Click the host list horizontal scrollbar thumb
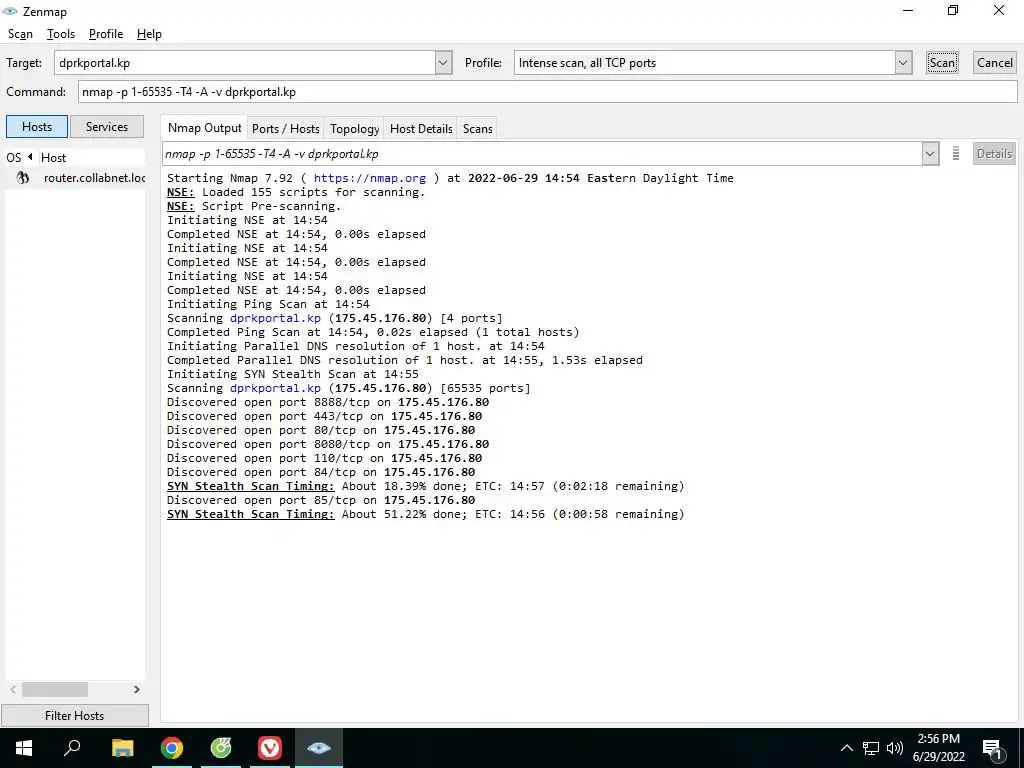 (x=55, y=690)
